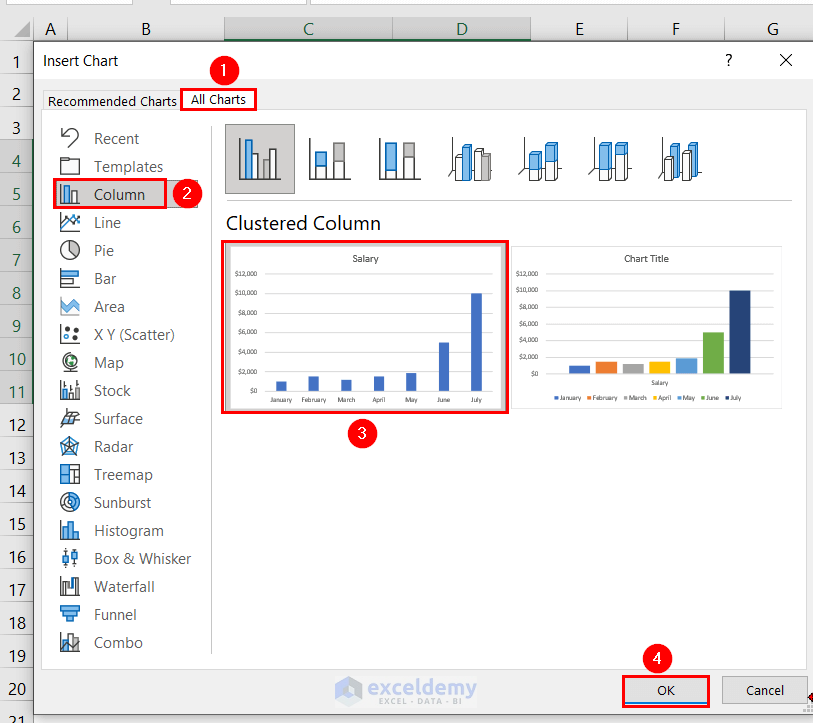The height and width of the screenshot is (723, 813).
Task: Choose the Stacked Column subtype icon
Action: pyautogui.click(x=329, y=159)
